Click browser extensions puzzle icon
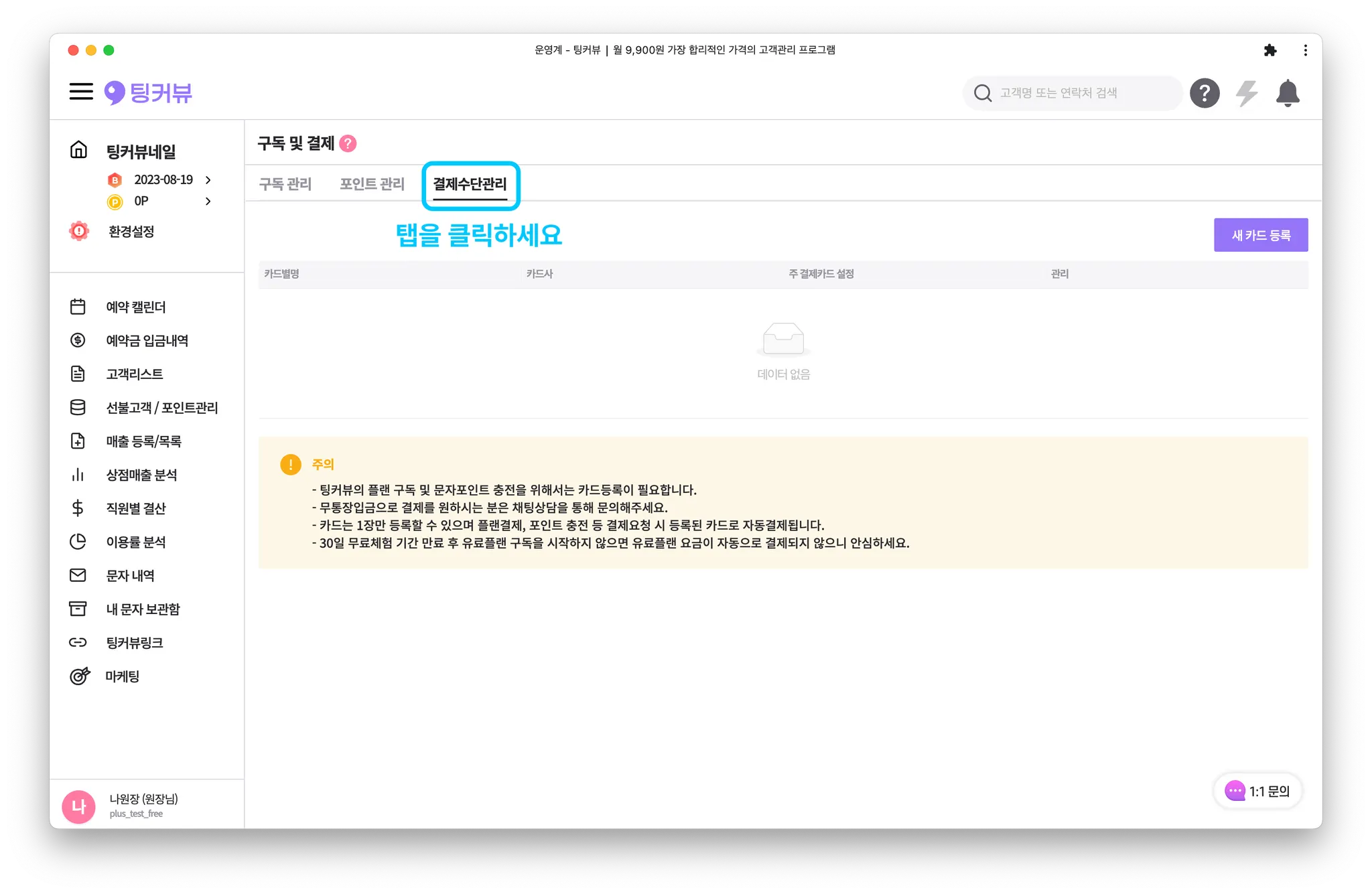Image resolution: width=1372 pixels, height=894 pixels. pyautogui.click(x=1270, y=50)
